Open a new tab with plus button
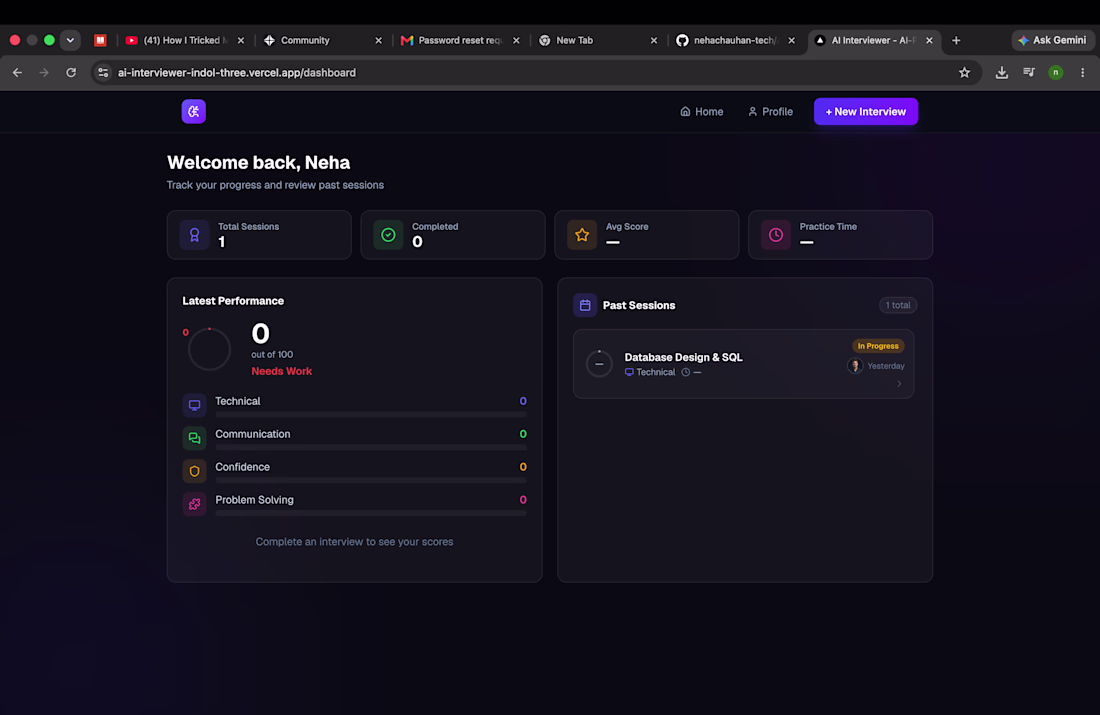 956,40
